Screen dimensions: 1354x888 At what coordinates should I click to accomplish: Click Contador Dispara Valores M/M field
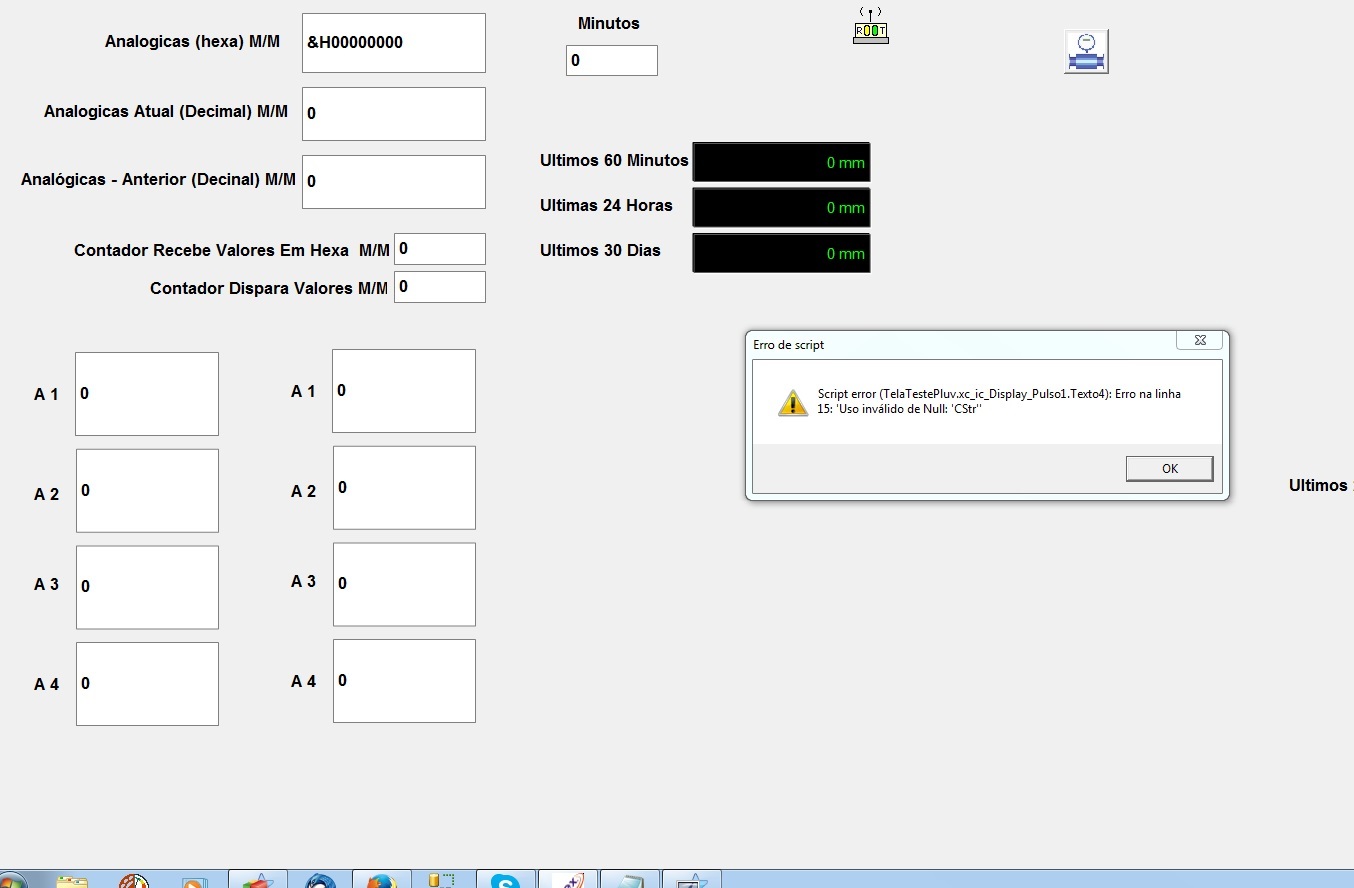click(x=440, y=287)
